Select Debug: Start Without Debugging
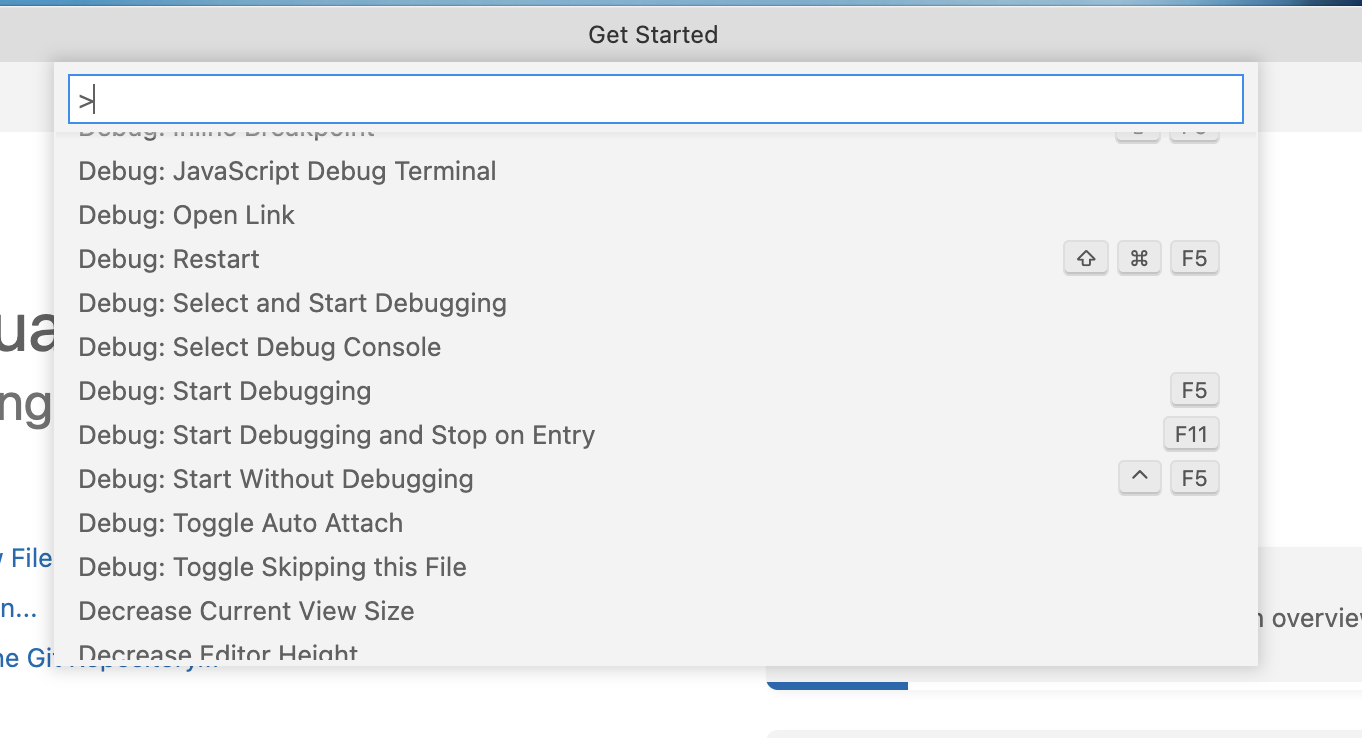This screenshot has height=738, width=1362. pos(656,479)
